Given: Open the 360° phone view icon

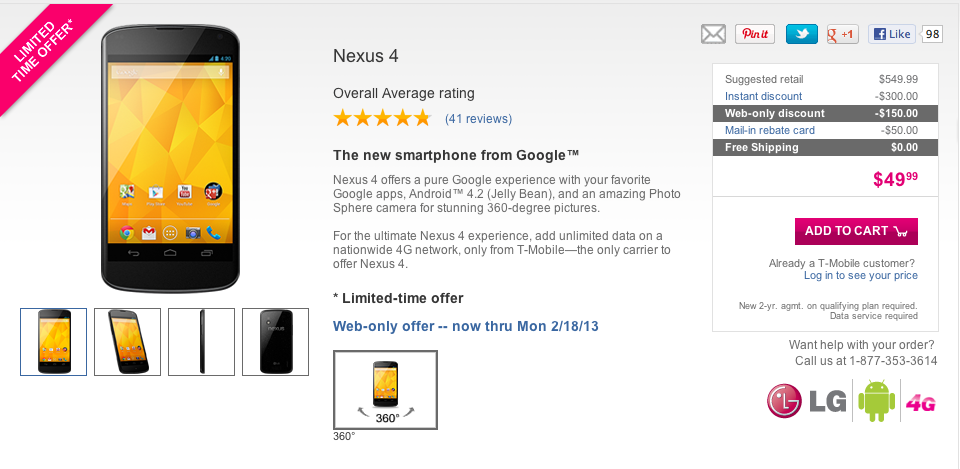Looking at the screenshot, I should point(385,389).
